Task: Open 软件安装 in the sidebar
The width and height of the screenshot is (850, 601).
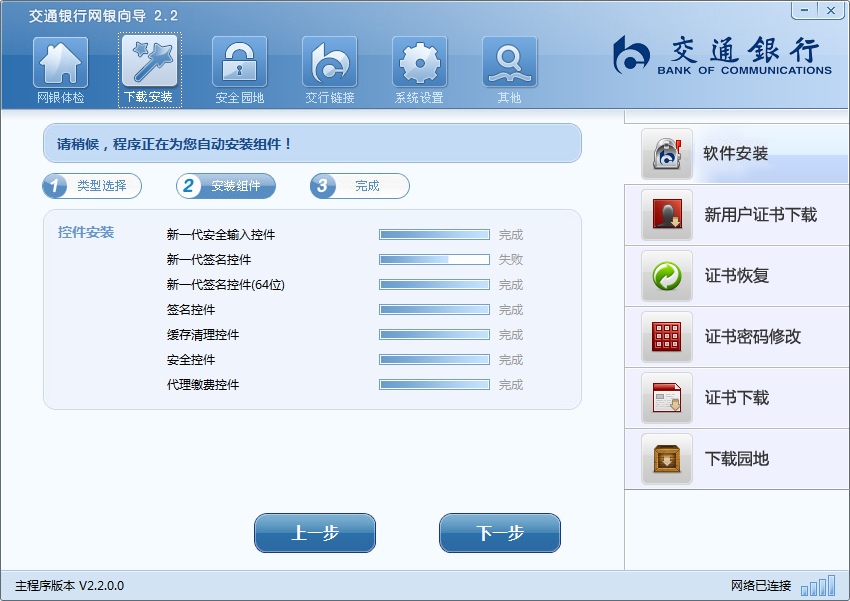Action: (736, 154)
